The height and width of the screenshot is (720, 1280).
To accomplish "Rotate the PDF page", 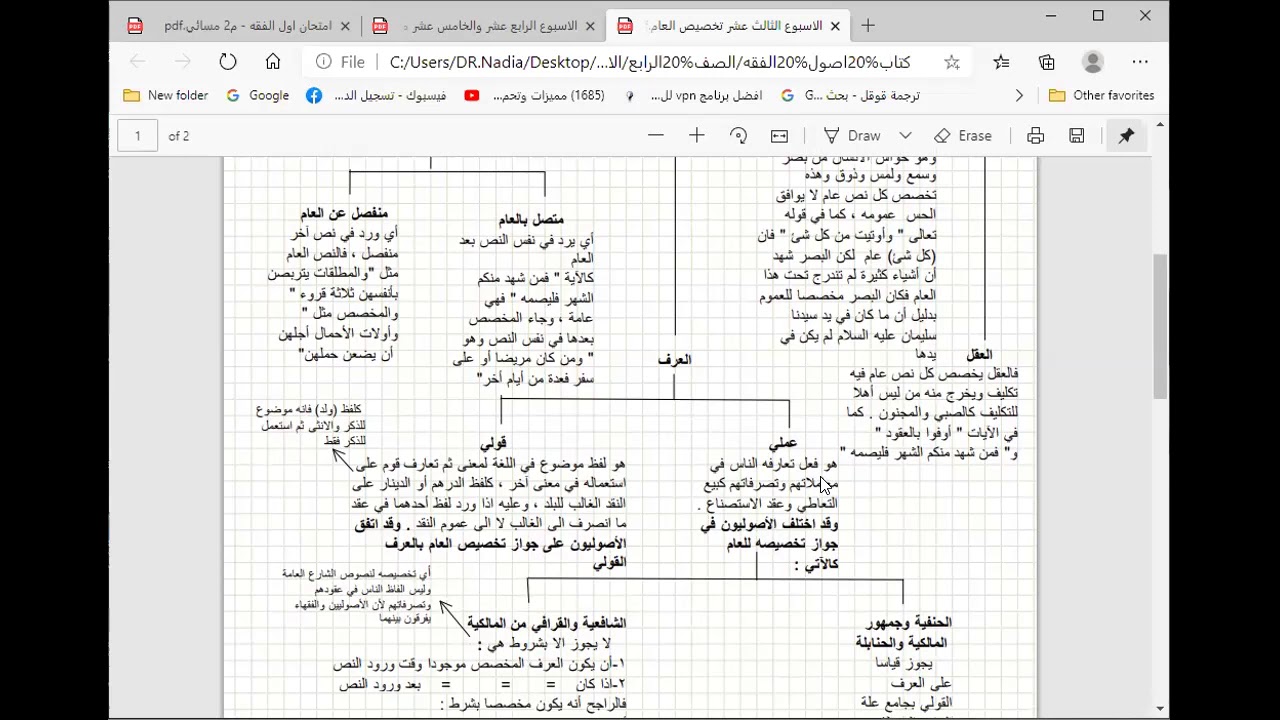I will point(738,136).
